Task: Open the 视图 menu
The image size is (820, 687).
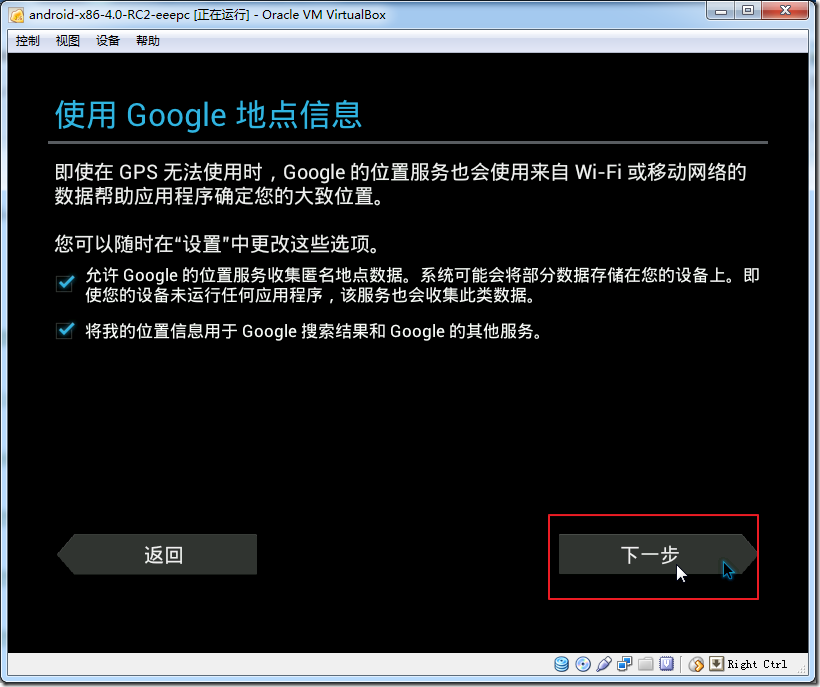Action: (67, 40)
